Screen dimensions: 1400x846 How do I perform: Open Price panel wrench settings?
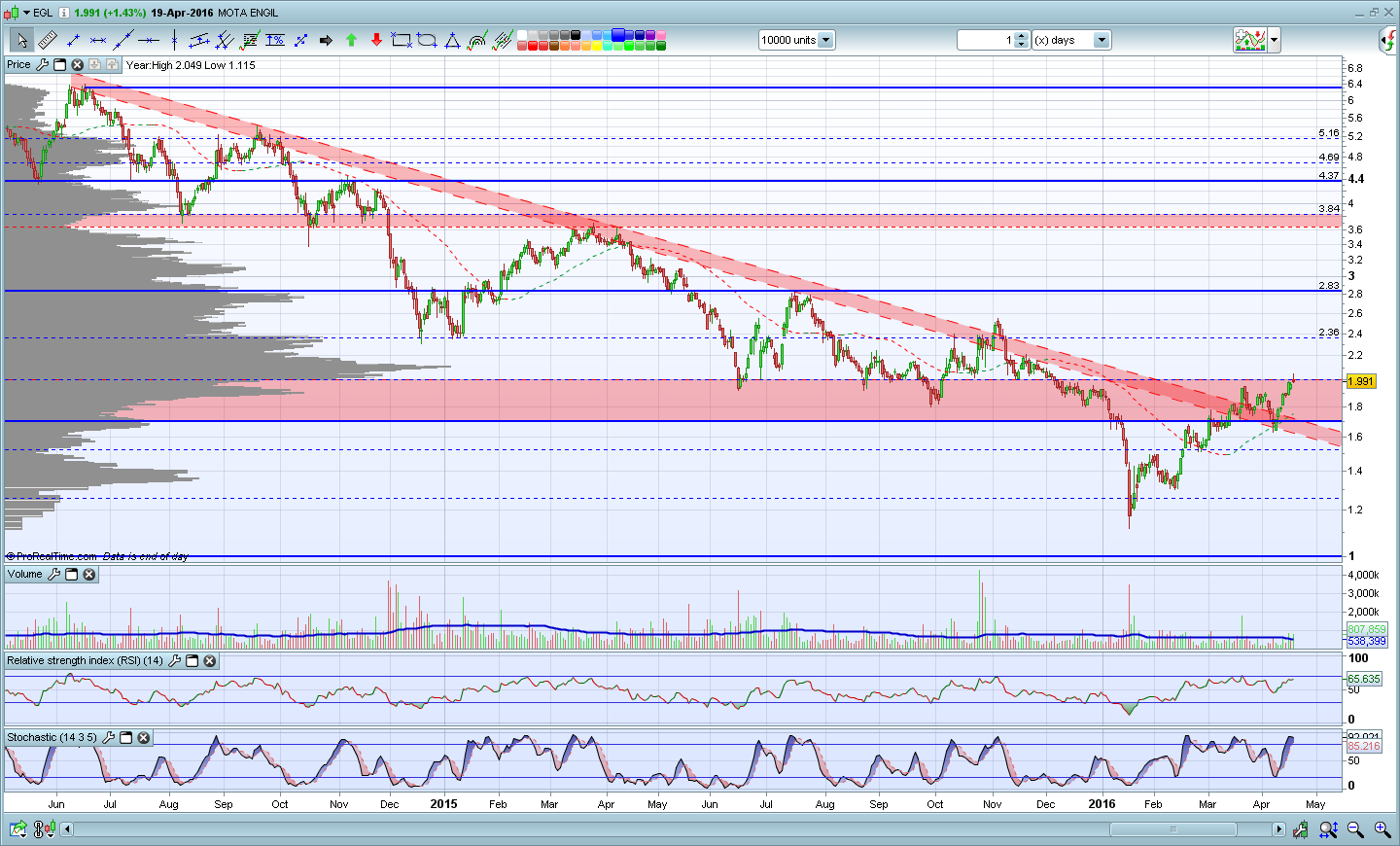tap(42, 65)
